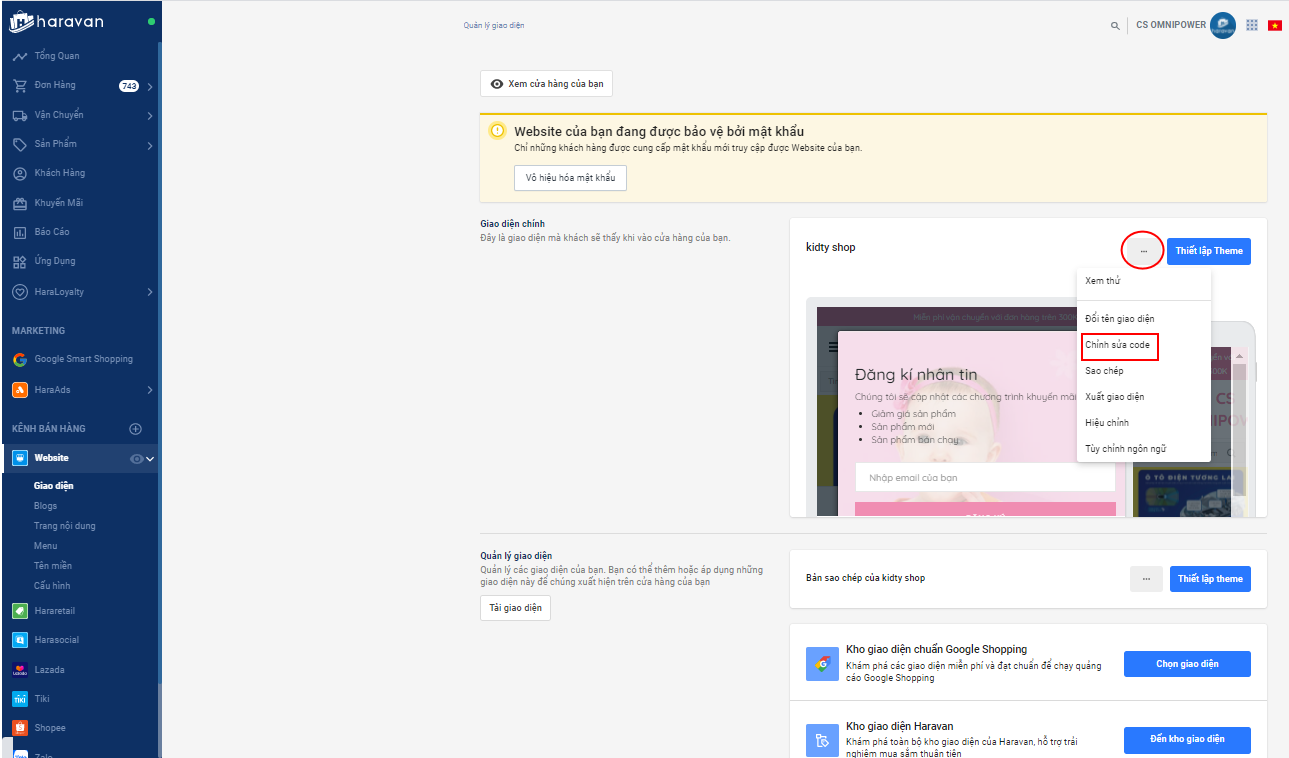This screenshot has height=758, width=1289.
Task: Add a sales channel with plus icon
Action: point(136,429)
